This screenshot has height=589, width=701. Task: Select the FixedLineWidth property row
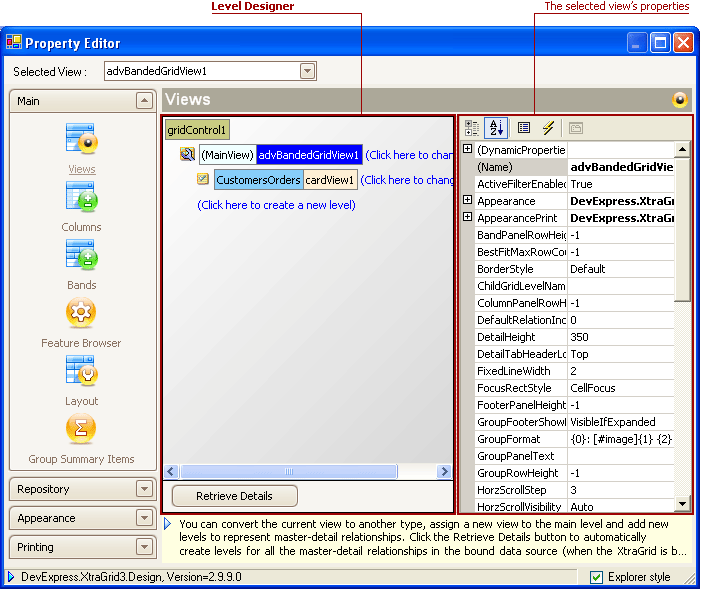[x=575, y=371]
